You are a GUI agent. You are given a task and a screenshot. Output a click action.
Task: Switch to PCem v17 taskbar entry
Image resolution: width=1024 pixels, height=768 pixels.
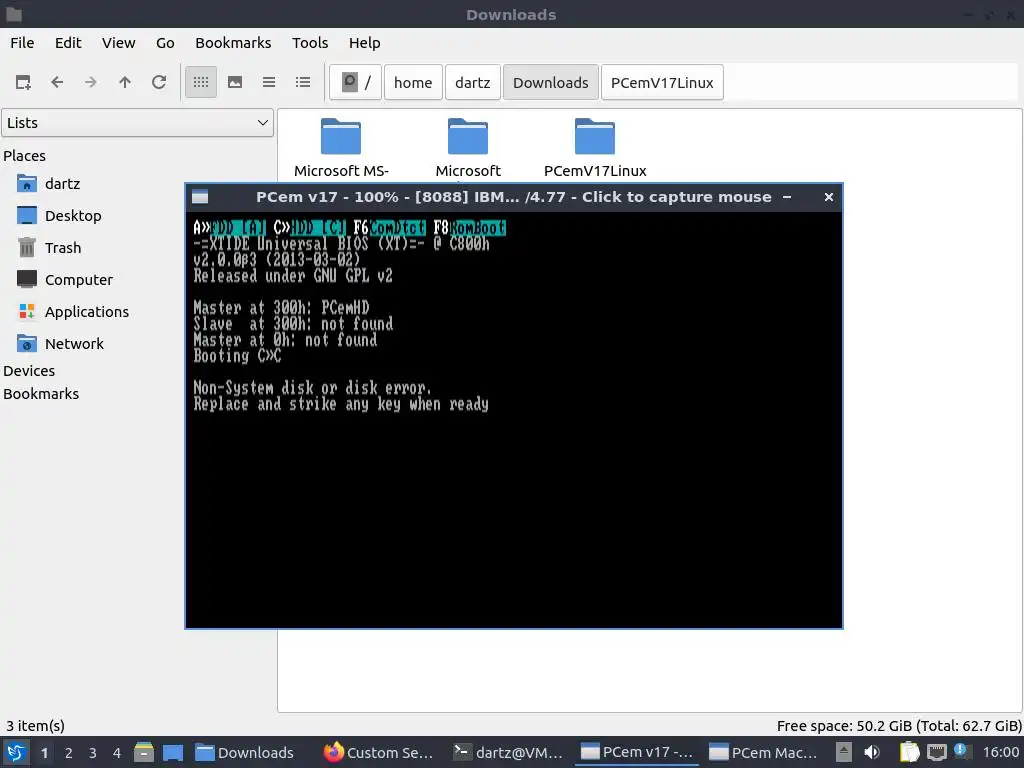click(637, 752)
